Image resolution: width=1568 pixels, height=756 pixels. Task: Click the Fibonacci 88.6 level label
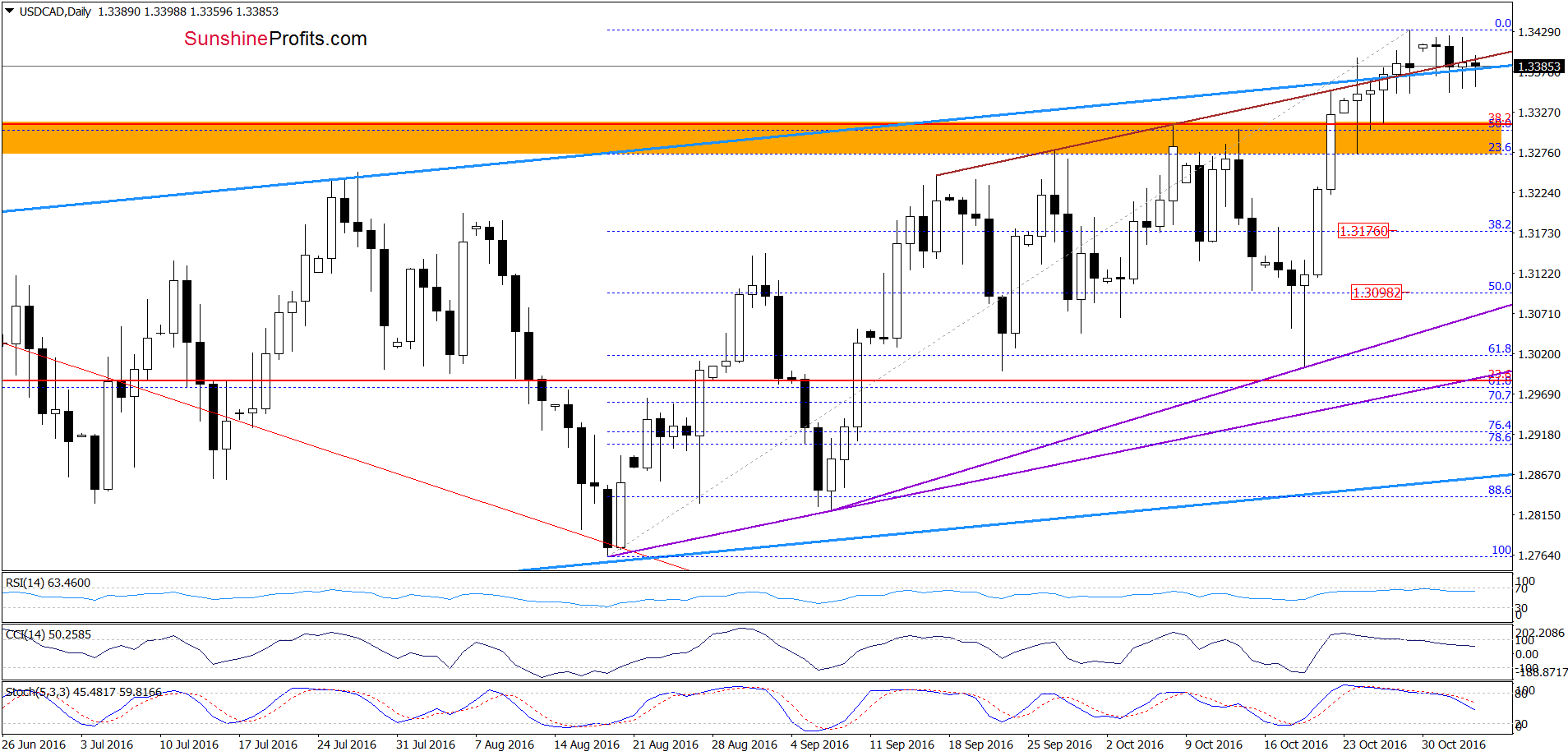1500,490
